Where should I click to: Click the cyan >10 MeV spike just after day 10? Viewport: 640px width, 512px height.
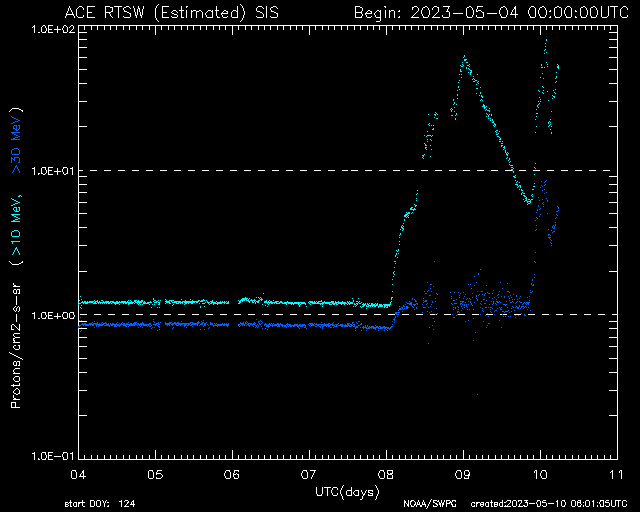[546, 41]
